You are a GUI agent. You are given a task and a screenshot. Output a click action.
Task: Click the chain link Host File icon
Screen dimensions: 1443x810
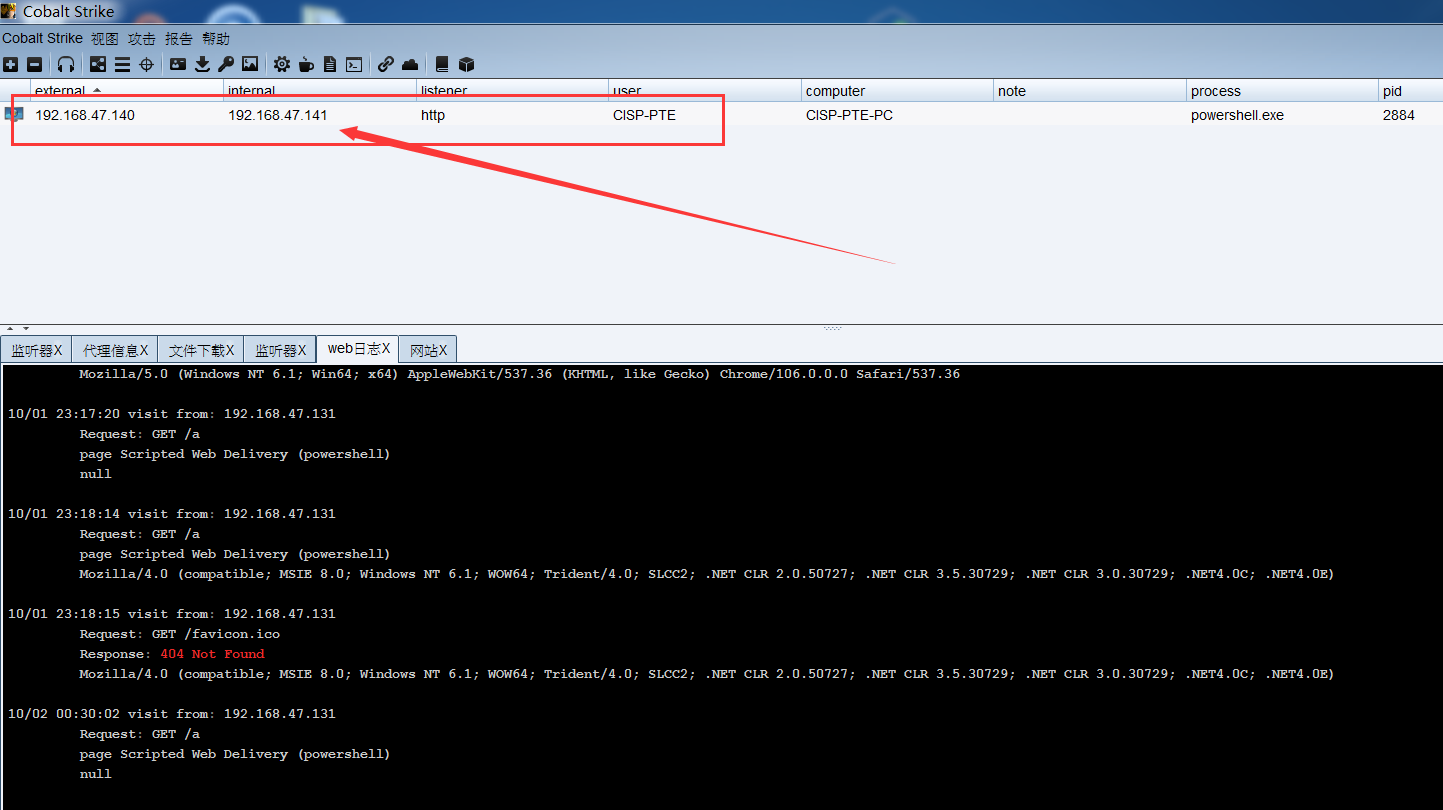coord(386,64)
